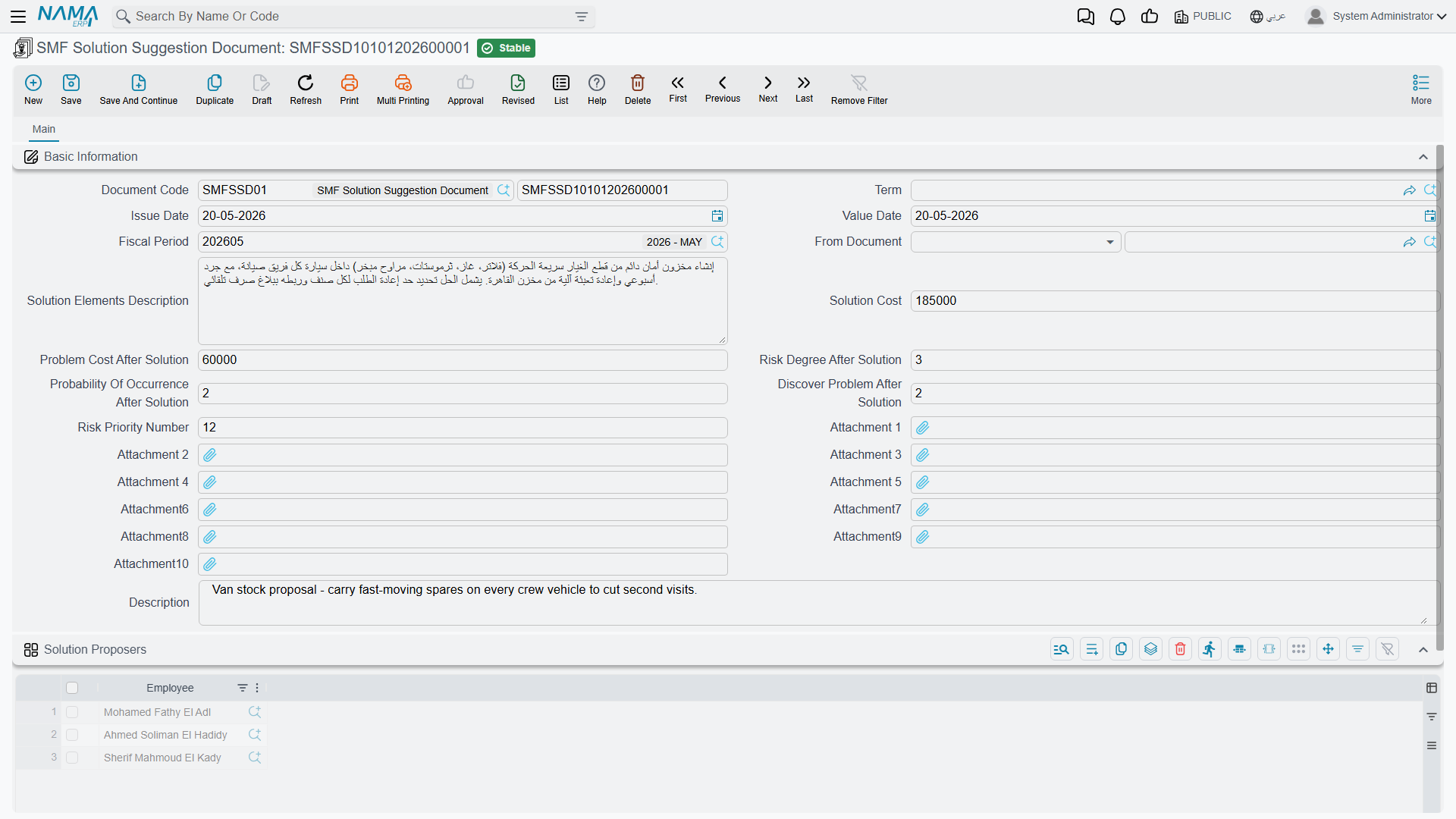Viewport: 1456px width, 819px height.
Task: Click the NAMA ERP logo
Action: (67, 16)
